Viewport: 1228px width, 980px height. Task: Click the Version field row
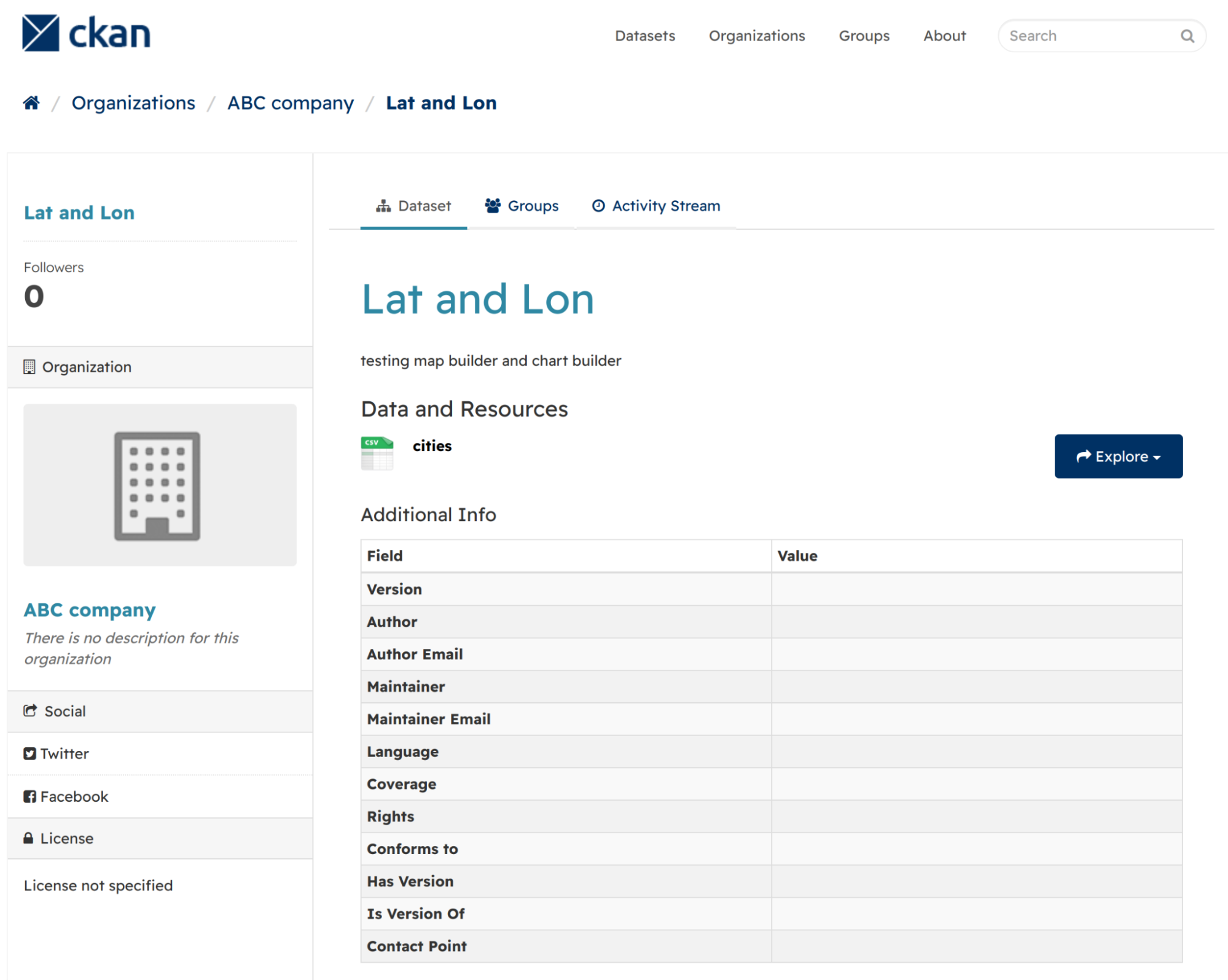point(771,589)
